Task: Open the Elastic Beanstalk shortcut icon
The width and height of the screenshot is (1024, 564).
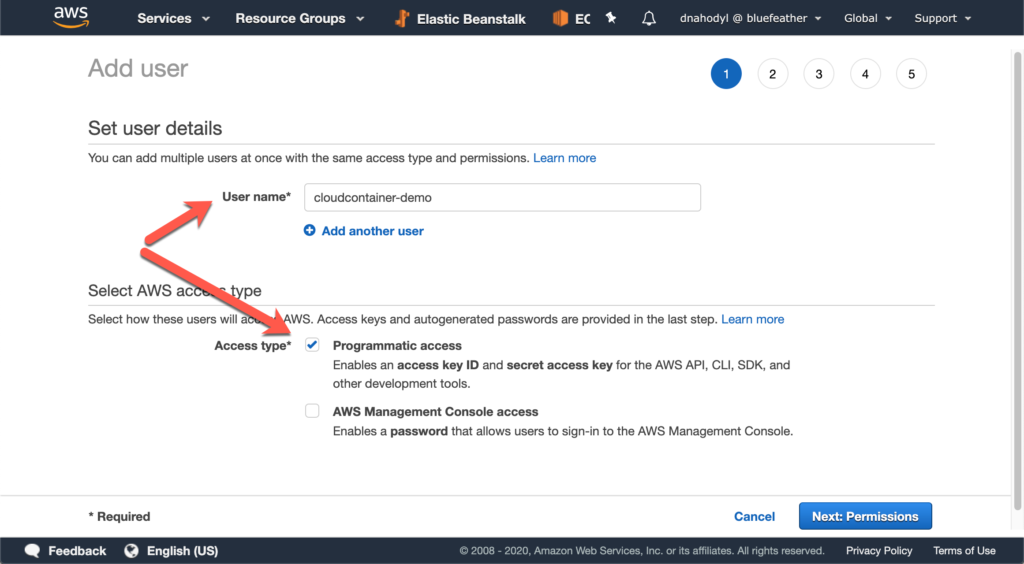Action: (x=401, y=18)
